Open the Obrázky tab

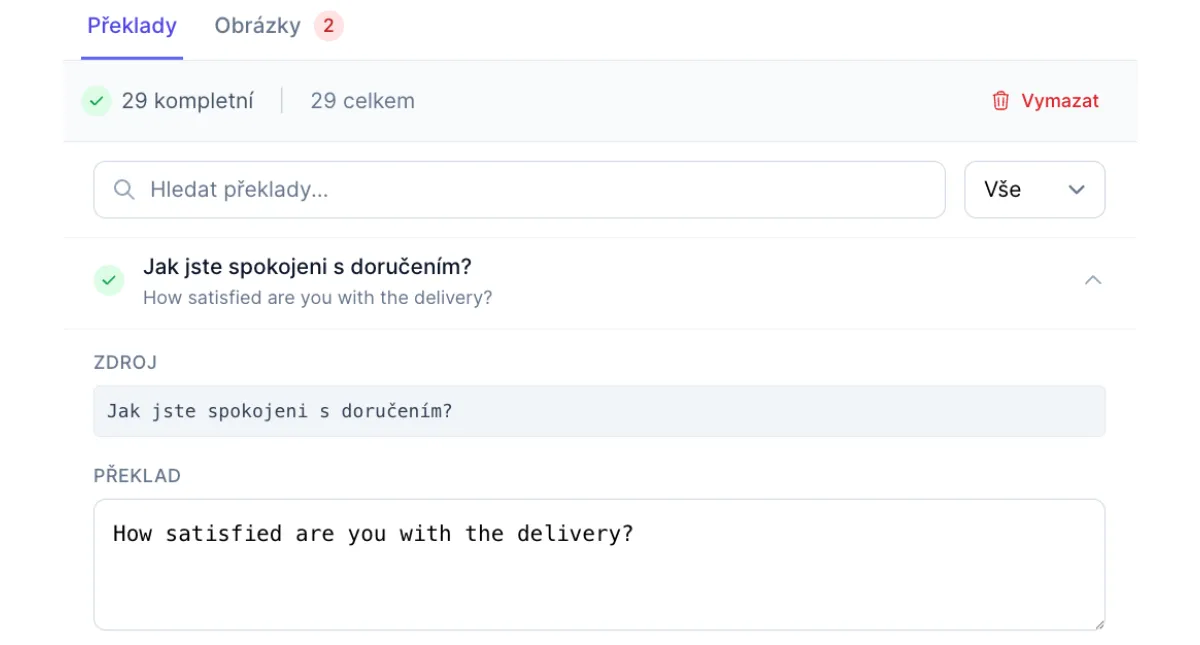[257, 26]
